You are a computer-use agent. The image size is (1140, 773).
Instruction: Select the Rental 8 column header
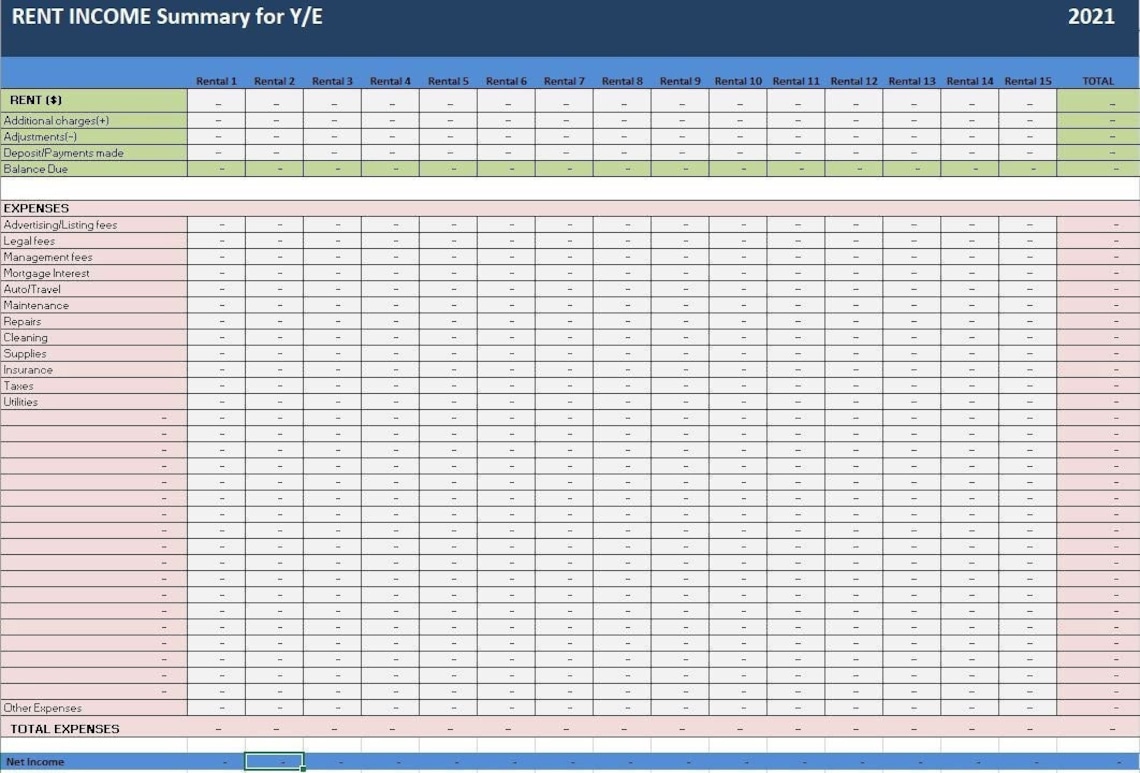(x=622, y=81)
